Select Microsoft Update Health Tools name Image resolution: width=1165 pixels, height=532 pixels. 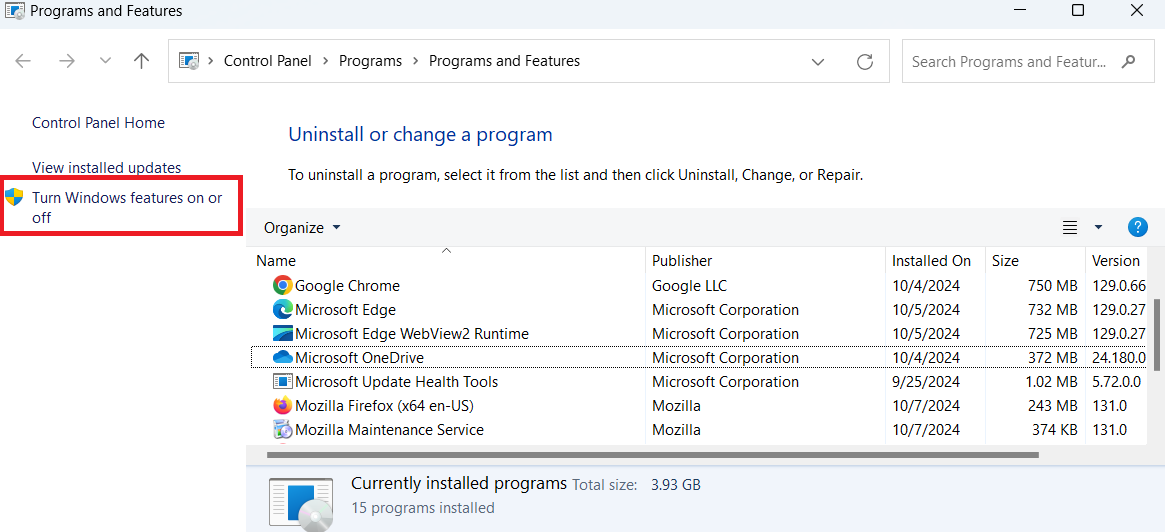[397, 381]
